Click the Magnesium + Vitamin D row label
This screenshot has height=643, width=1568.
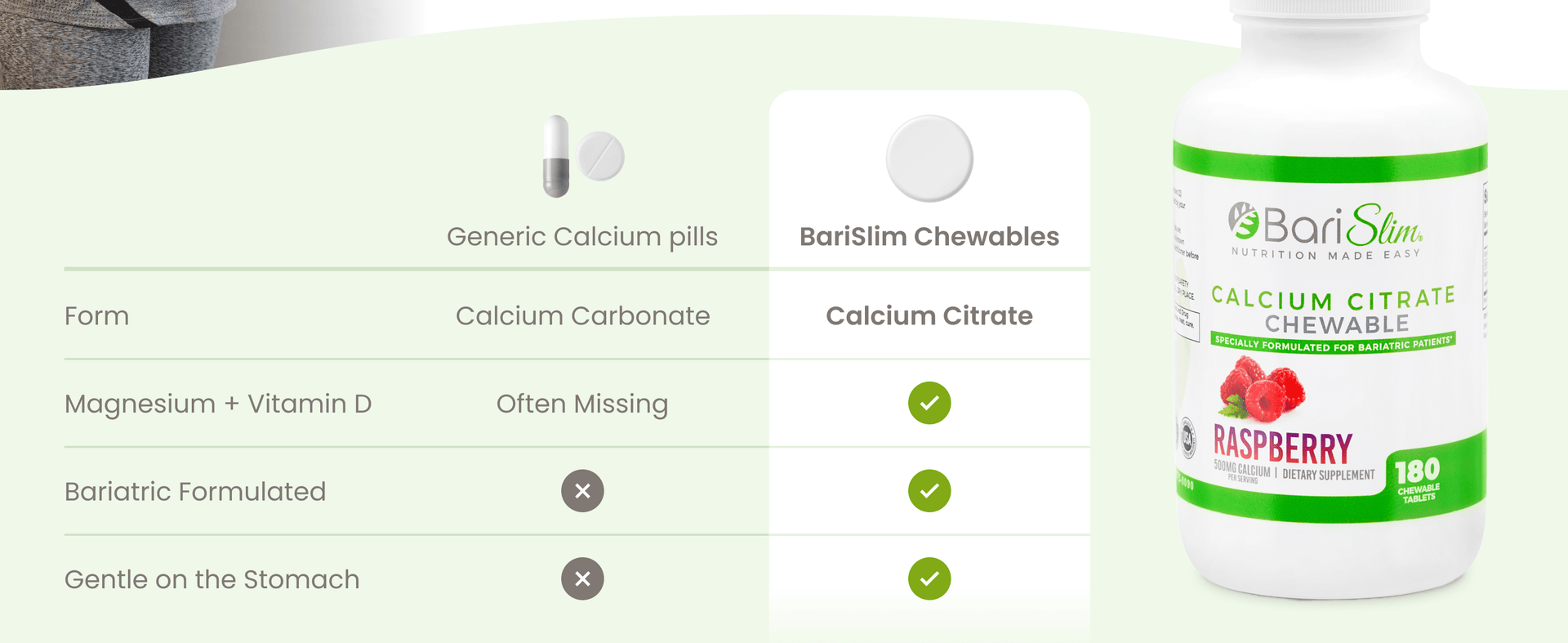pos(218,404)
